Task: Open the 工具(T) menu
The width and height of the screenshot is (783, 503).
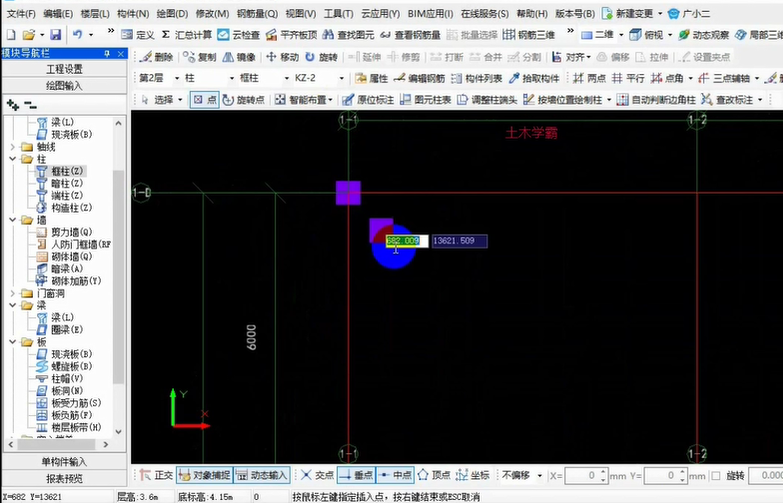Action: click(339, 14)
